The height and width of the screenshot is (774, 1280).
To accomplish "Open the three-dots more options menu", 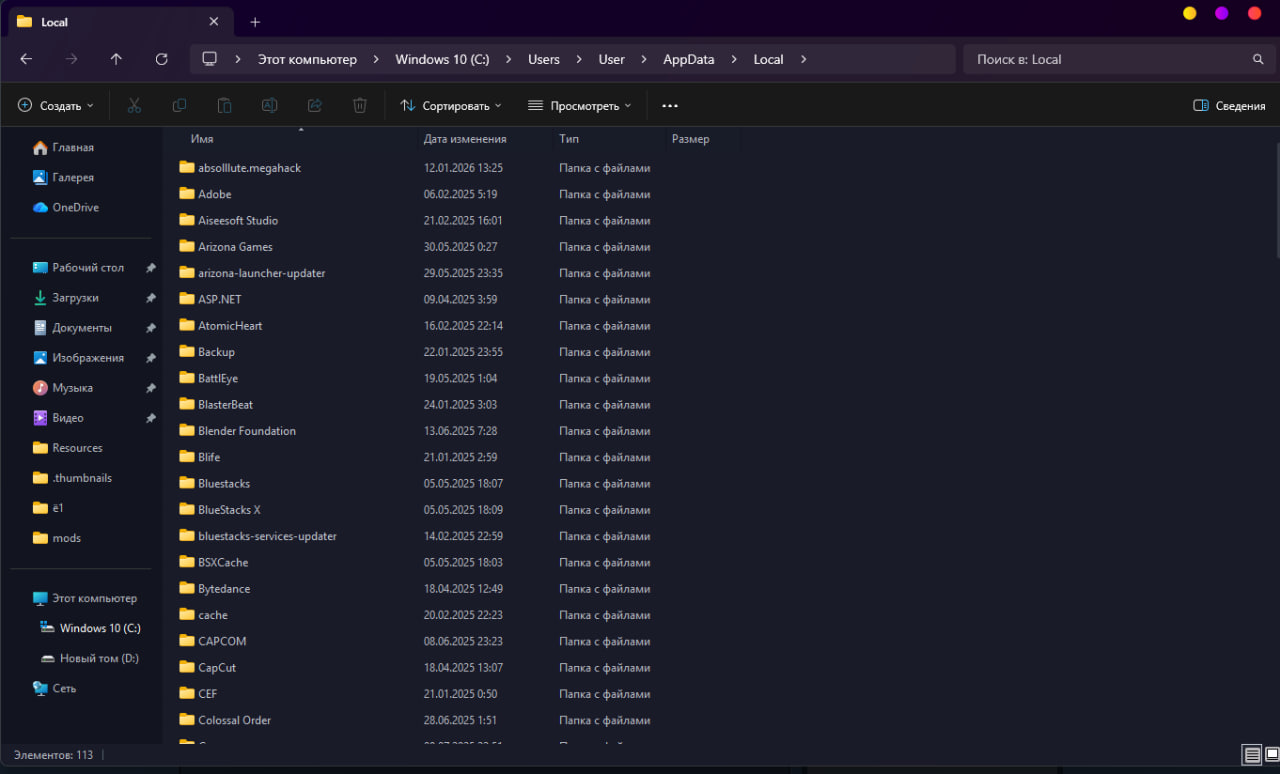I will pos(670,105).
